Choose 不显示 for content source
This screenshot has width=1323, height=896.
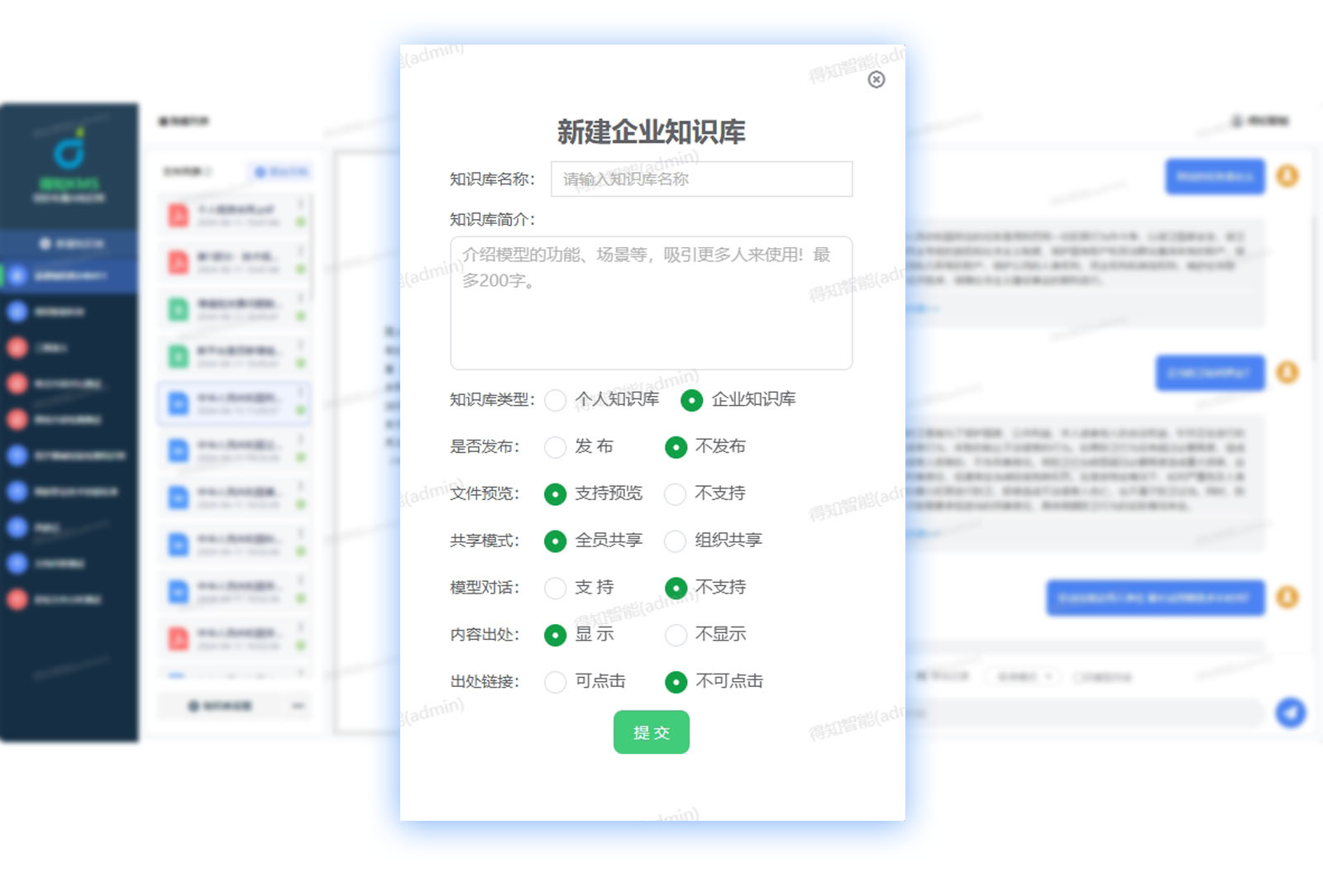676,636
